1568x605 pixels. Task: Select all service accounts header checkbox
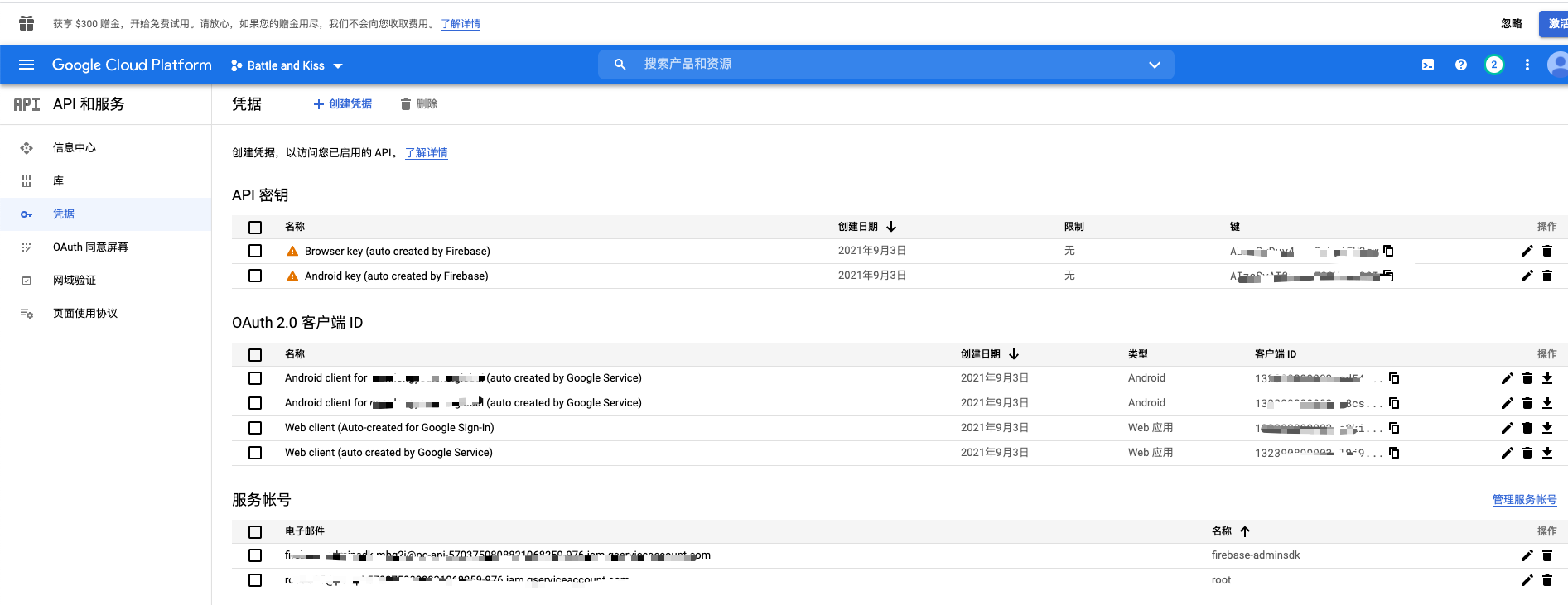pos(255,532)
